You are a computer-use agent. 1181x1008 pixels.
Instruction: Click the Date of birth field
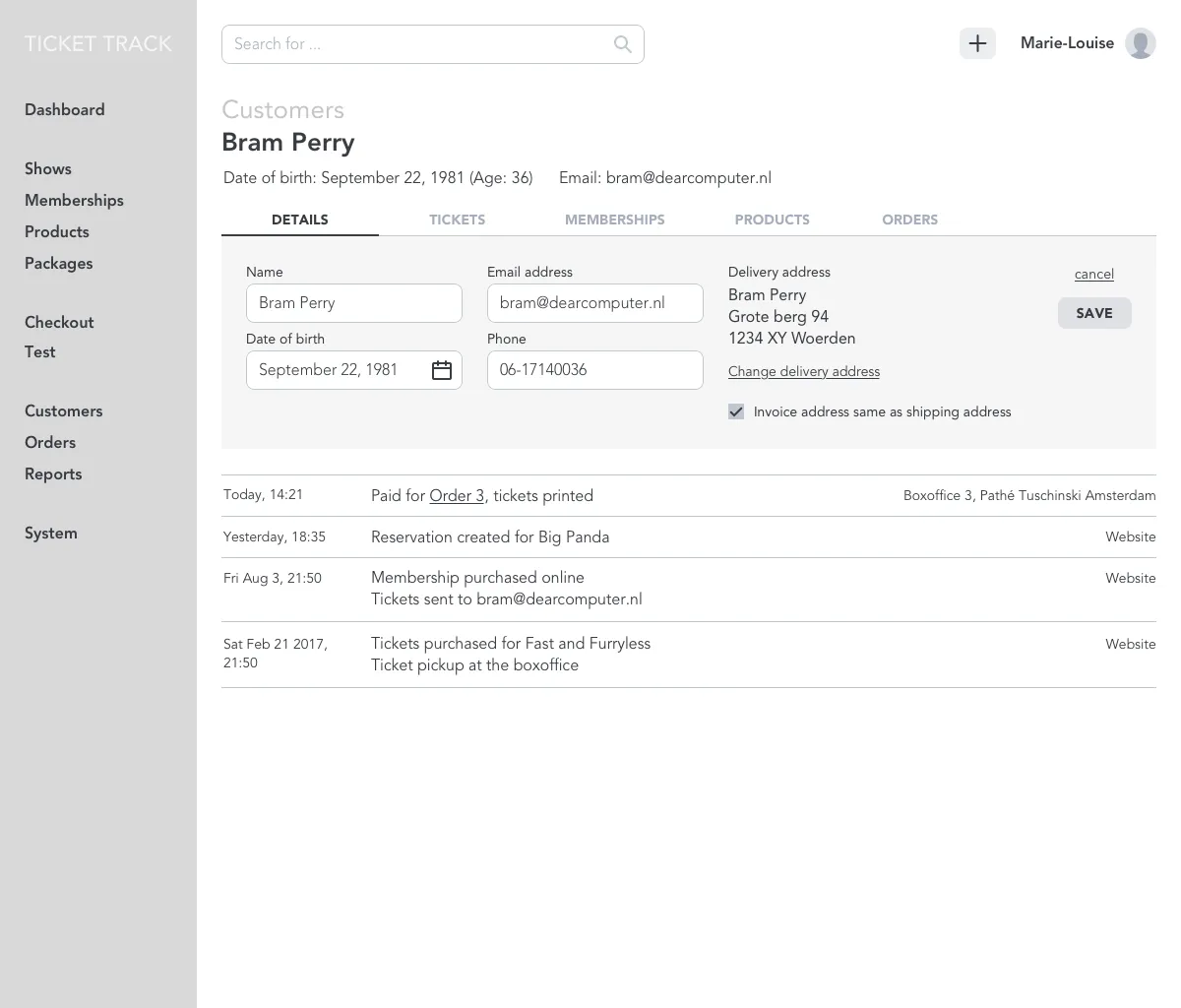click(x=354, y=370)
